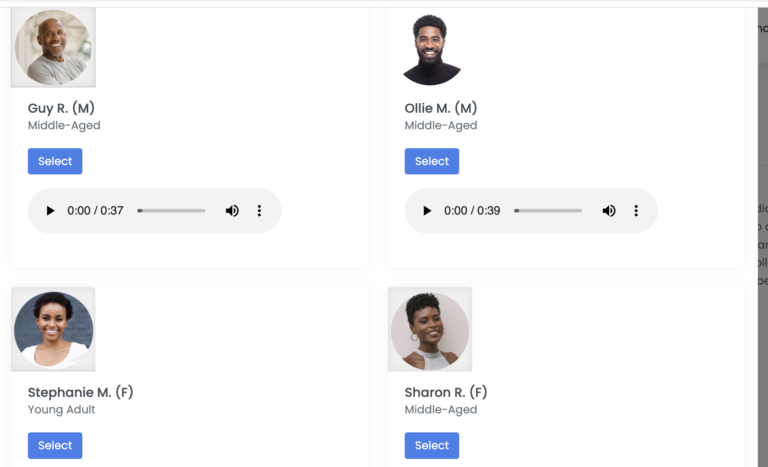
Task: Seek within Ollie M. audio progress bar
Action: [548, 211]
